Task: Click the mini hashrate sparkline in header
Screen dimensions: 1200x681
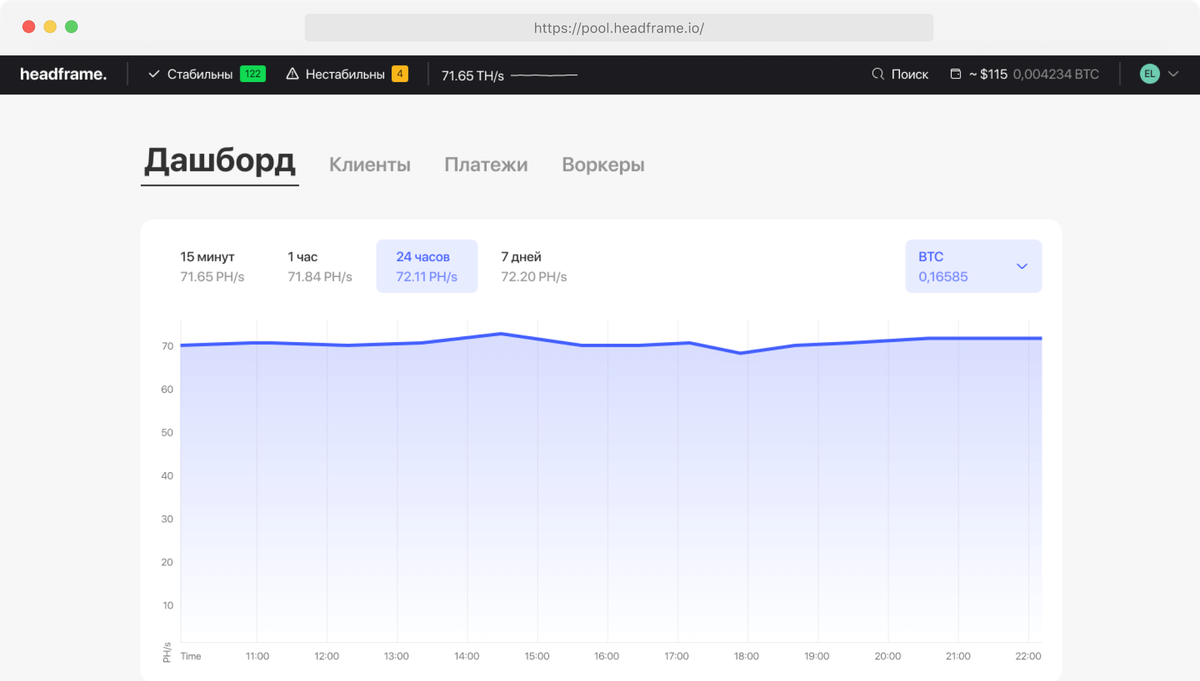Action: coord(544,75)
